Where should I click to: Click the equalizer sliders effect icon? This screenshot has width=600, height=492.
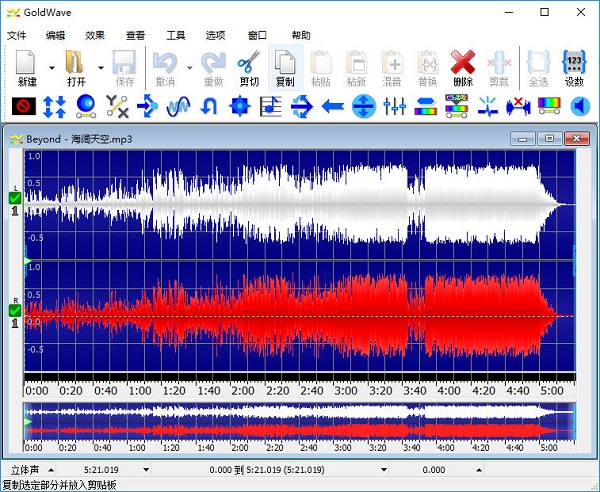click(395, 105)
